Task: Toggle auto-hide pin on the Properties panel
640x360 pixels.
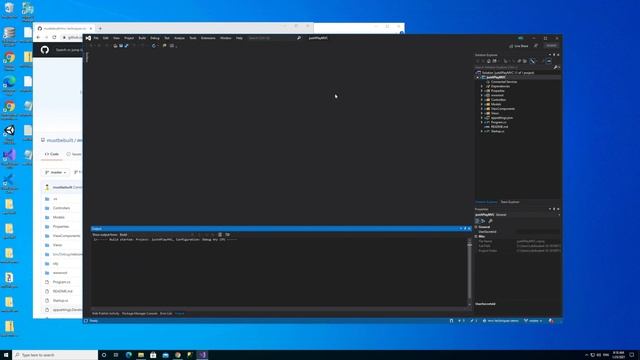Action: coord(554,209)
